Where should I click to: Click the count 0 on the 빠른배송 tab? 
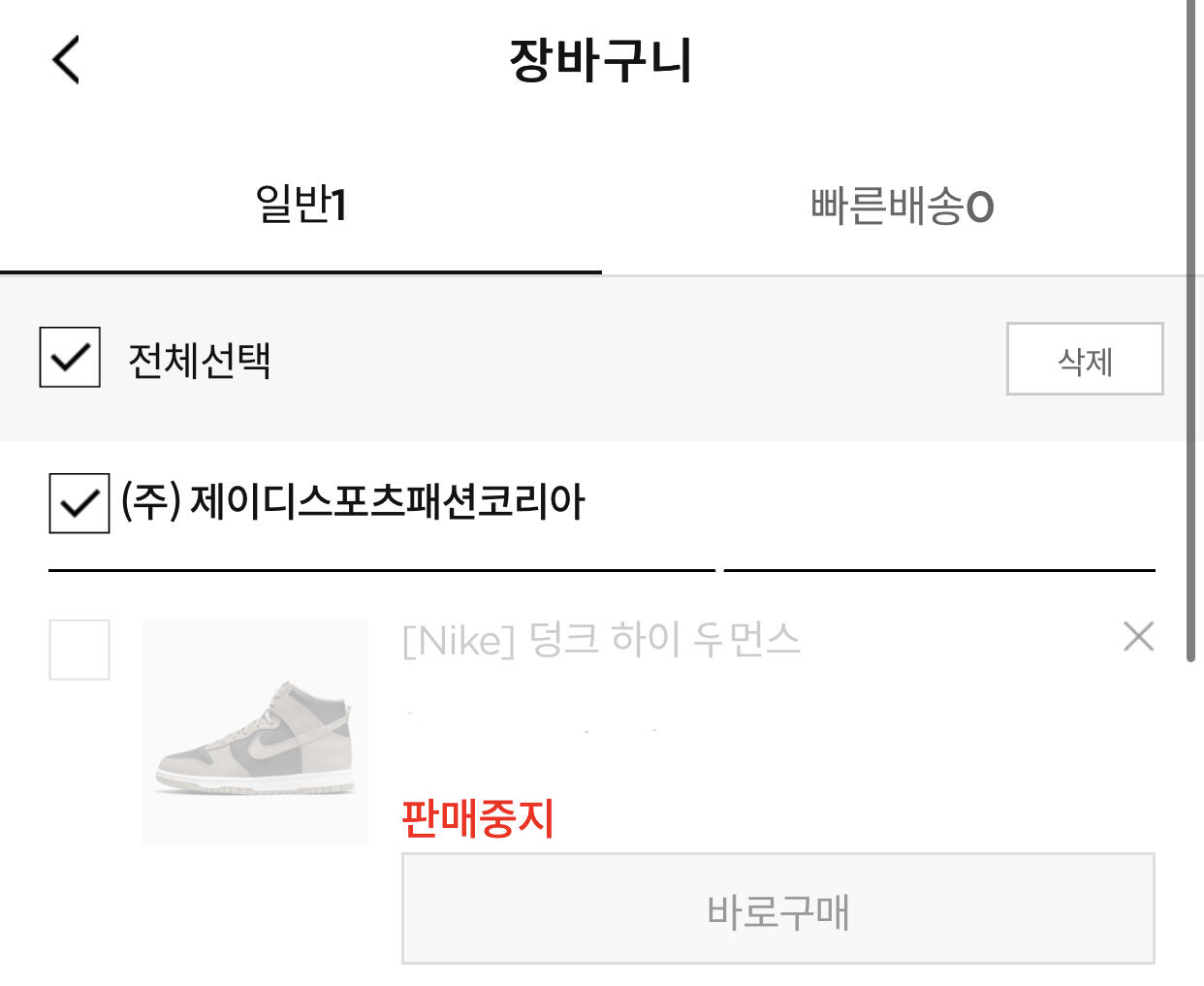(x=980, y=207)
